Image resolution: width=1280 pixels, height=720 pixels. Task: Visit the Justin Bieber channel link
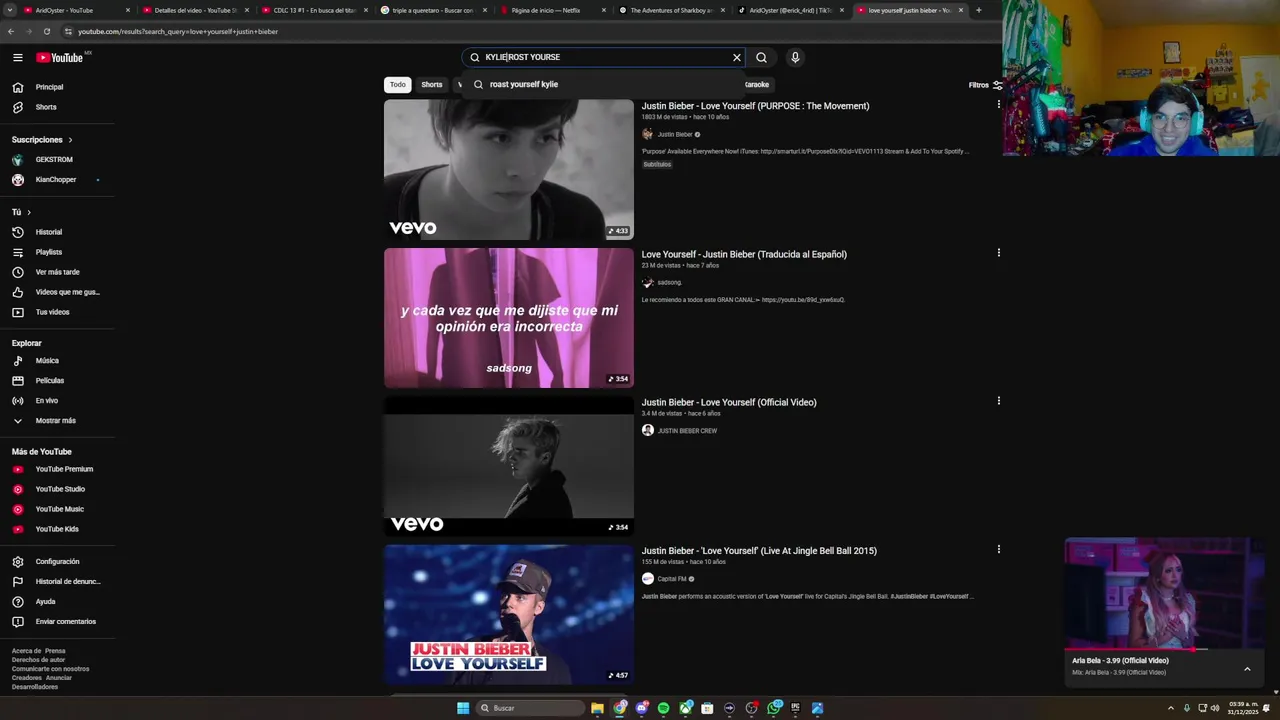pyautogui.click(x=675, y=135)
